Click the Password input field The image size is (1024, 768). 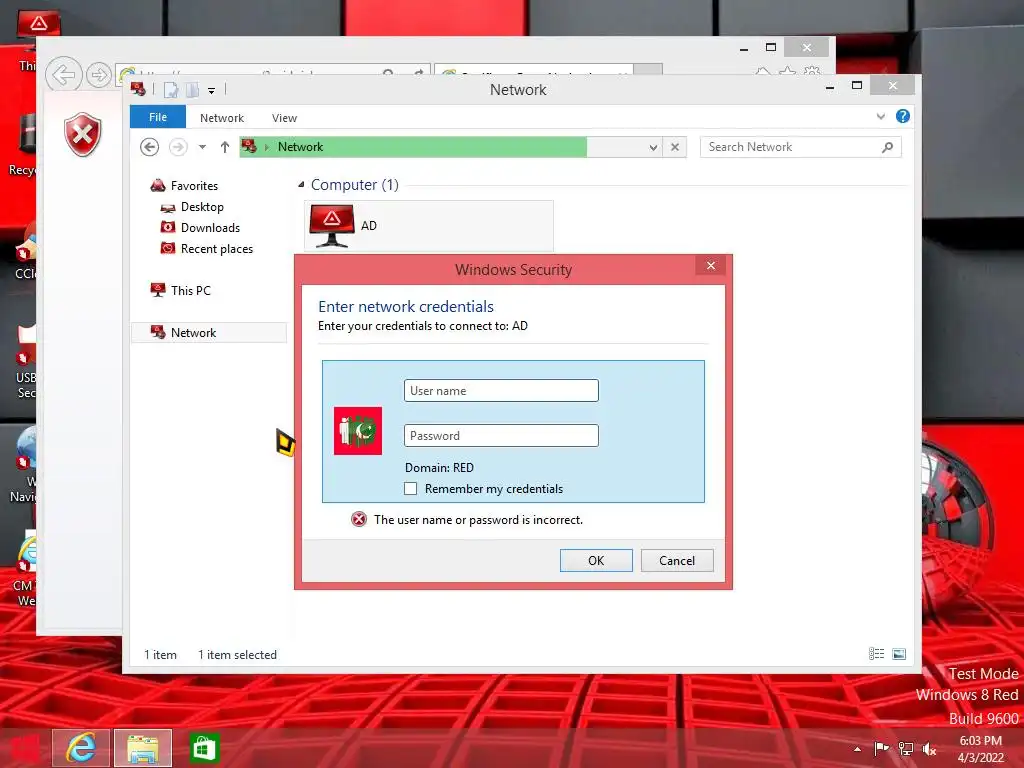click(501, 436)
